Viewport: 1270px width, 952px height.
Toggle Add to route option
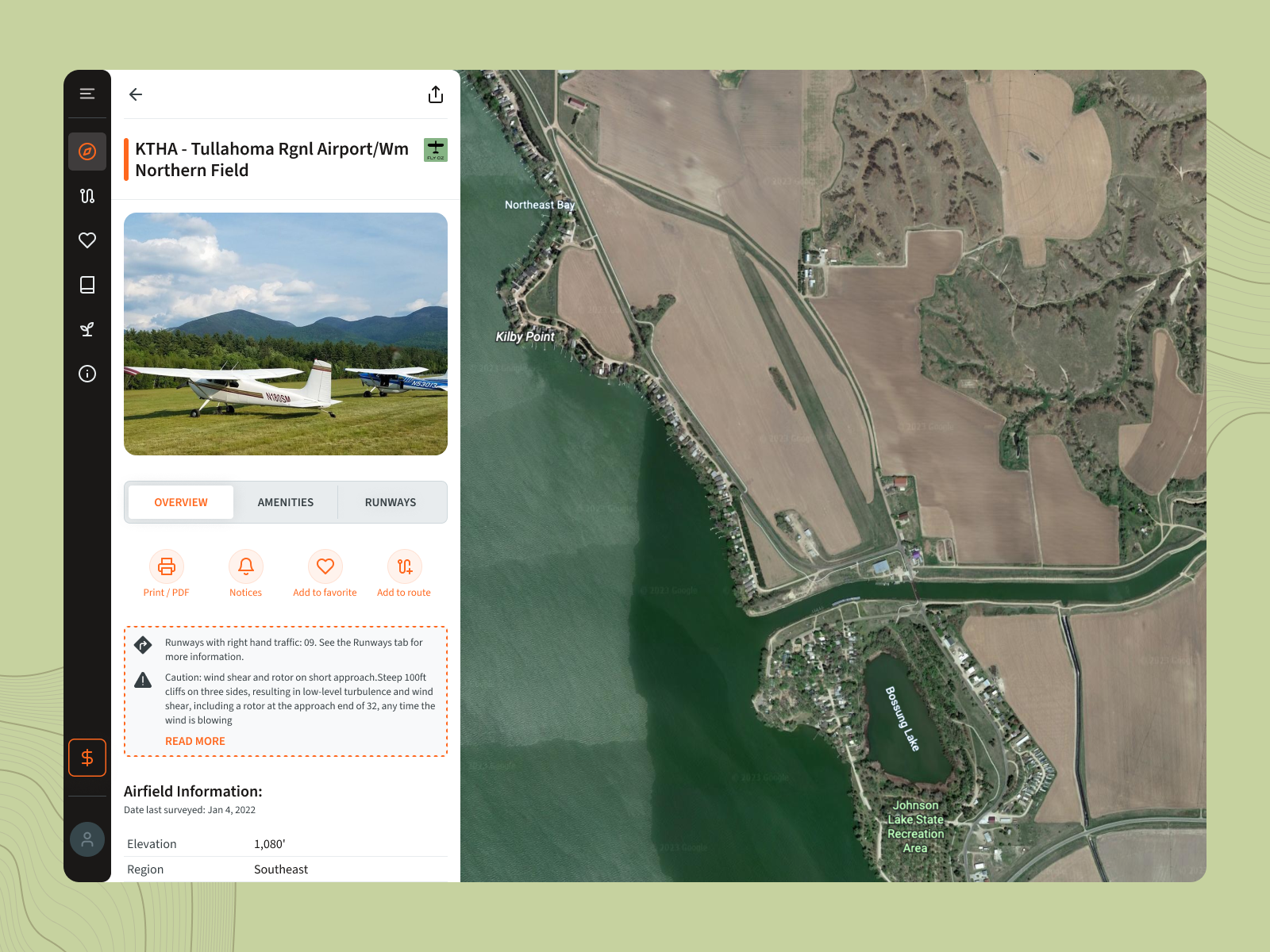pos(404,566)
